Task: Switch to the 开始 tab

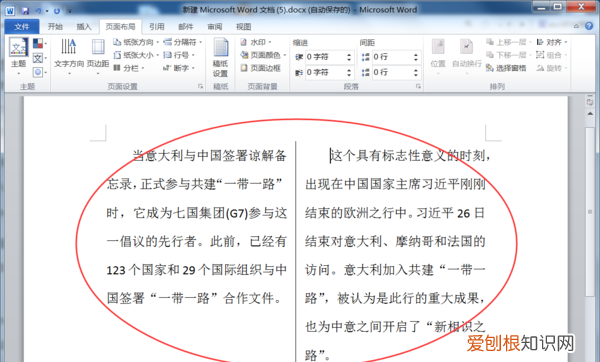Action: point(55,26)
